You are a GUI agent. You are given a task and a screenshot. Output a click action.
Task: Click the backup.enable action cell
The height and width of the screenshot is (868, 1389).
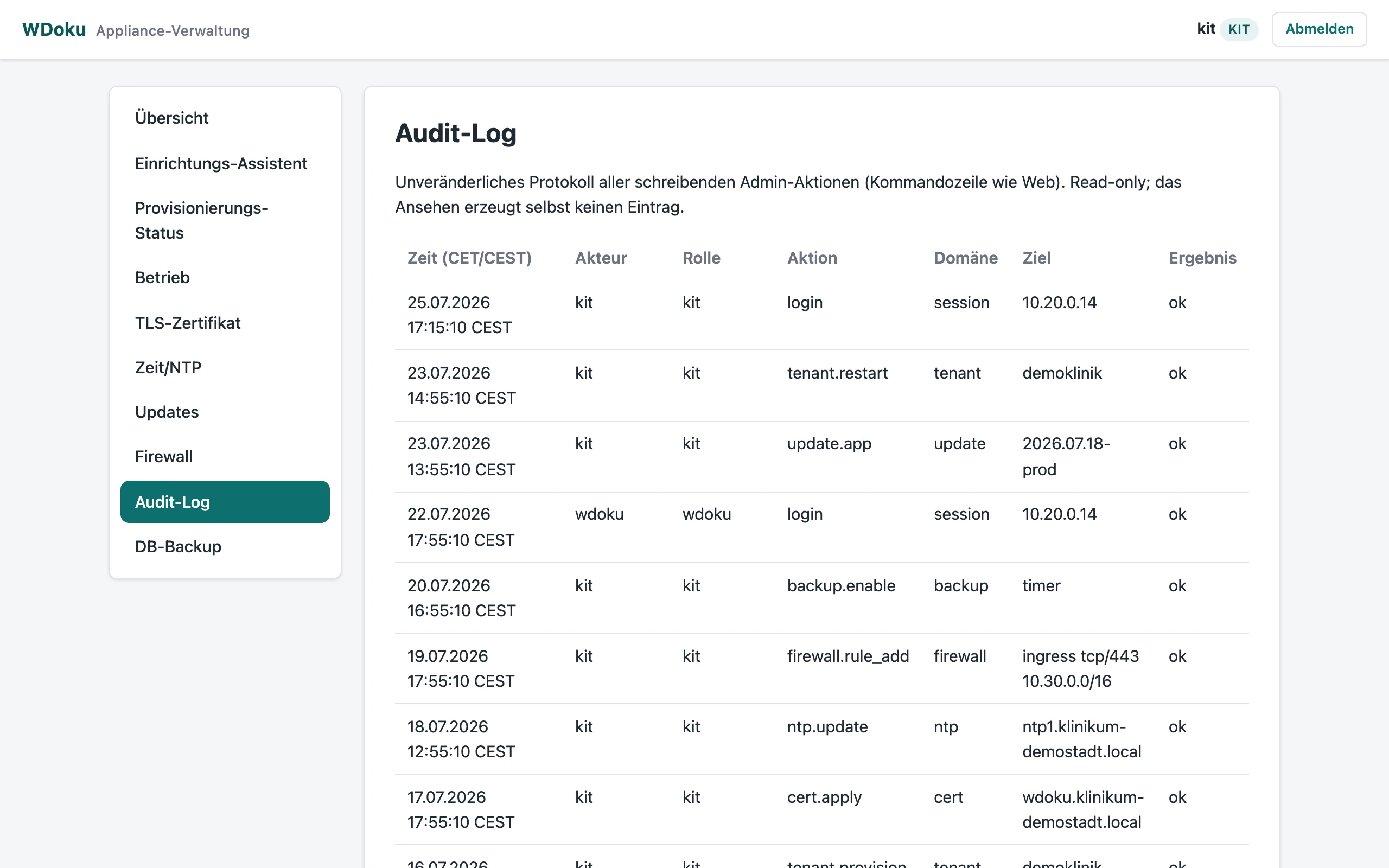point(841,585)
